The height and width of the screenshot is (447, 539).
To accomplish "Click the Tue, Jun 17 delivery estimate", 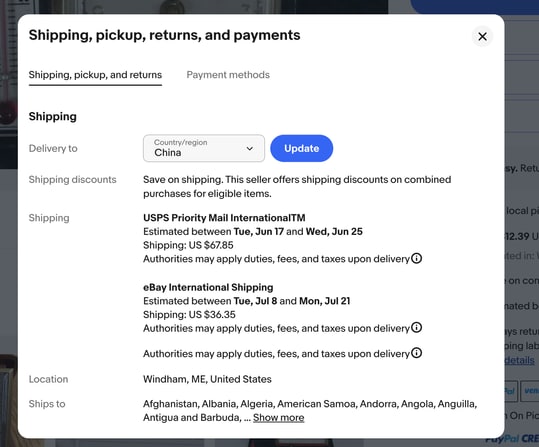I will click(x=258, y=231).
